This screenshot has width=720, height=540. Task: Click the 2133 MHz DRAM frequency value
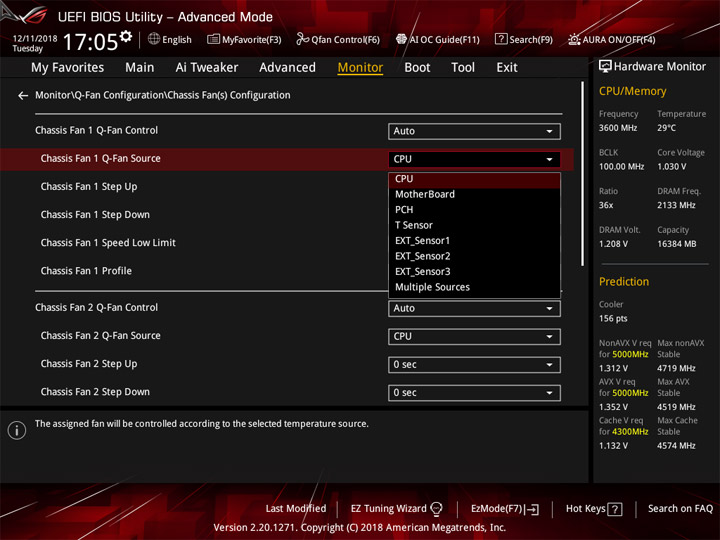[x=676, y=205]
